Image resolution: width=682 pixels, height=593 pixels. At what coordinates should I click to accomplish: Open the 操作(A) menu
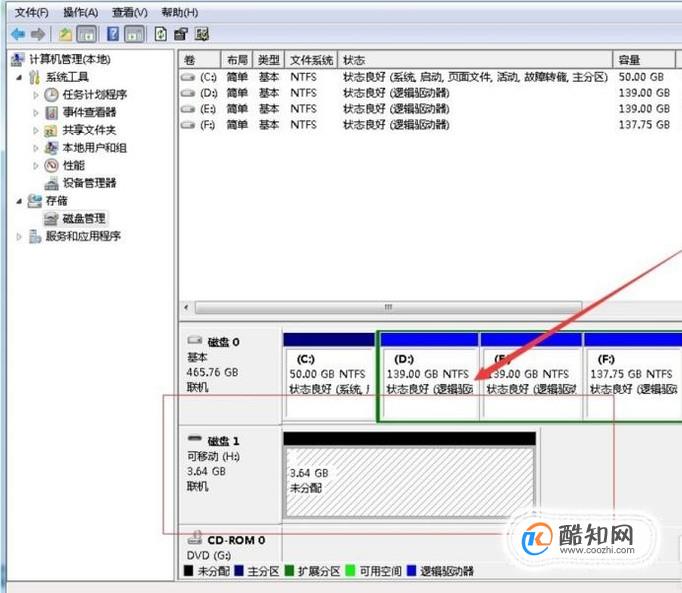81,12
